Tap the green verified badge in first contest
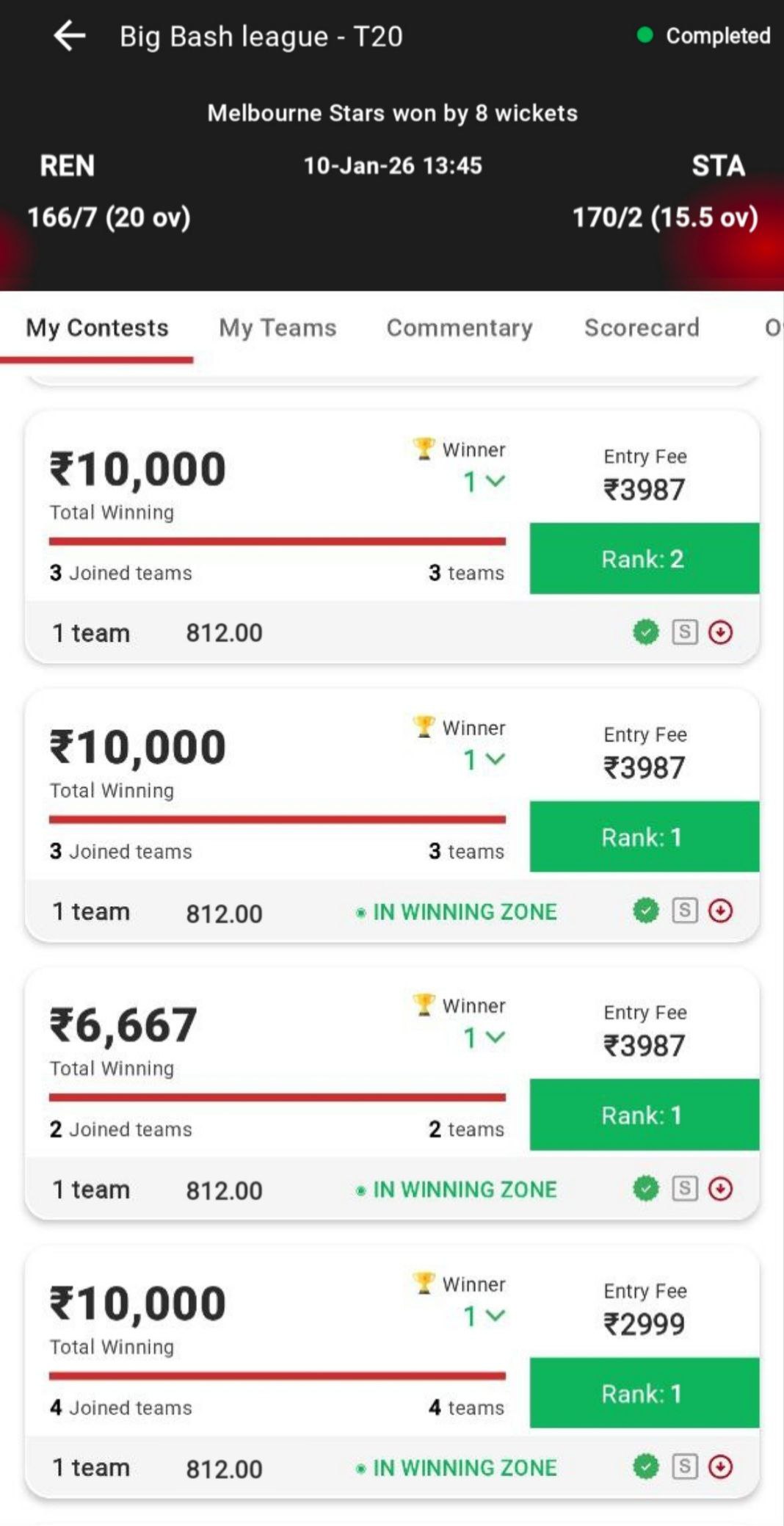Viewport: 784px width, 1526px height. [x=646, y=632]
